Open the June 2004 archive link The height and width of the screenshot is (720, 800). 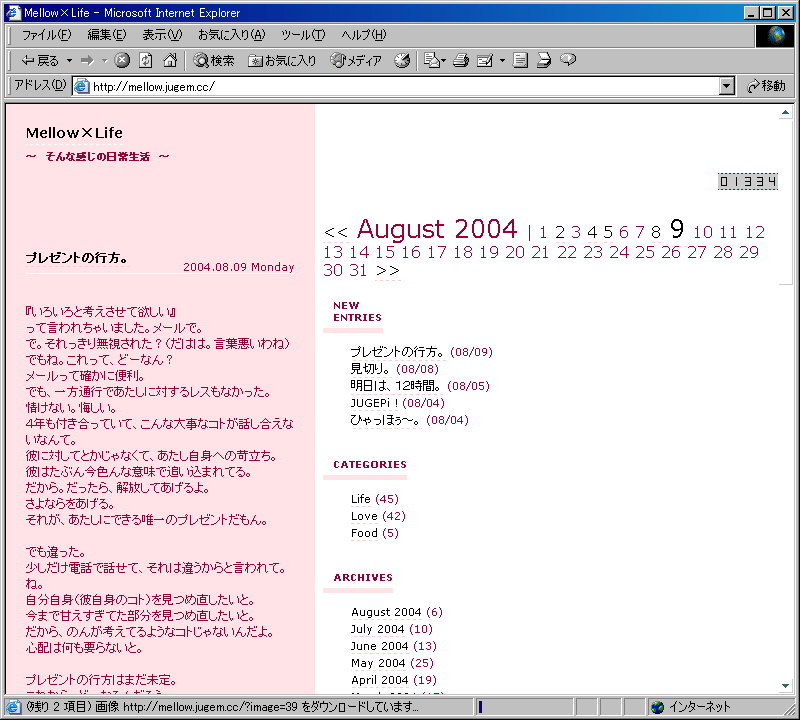click(x=380, y=646)
